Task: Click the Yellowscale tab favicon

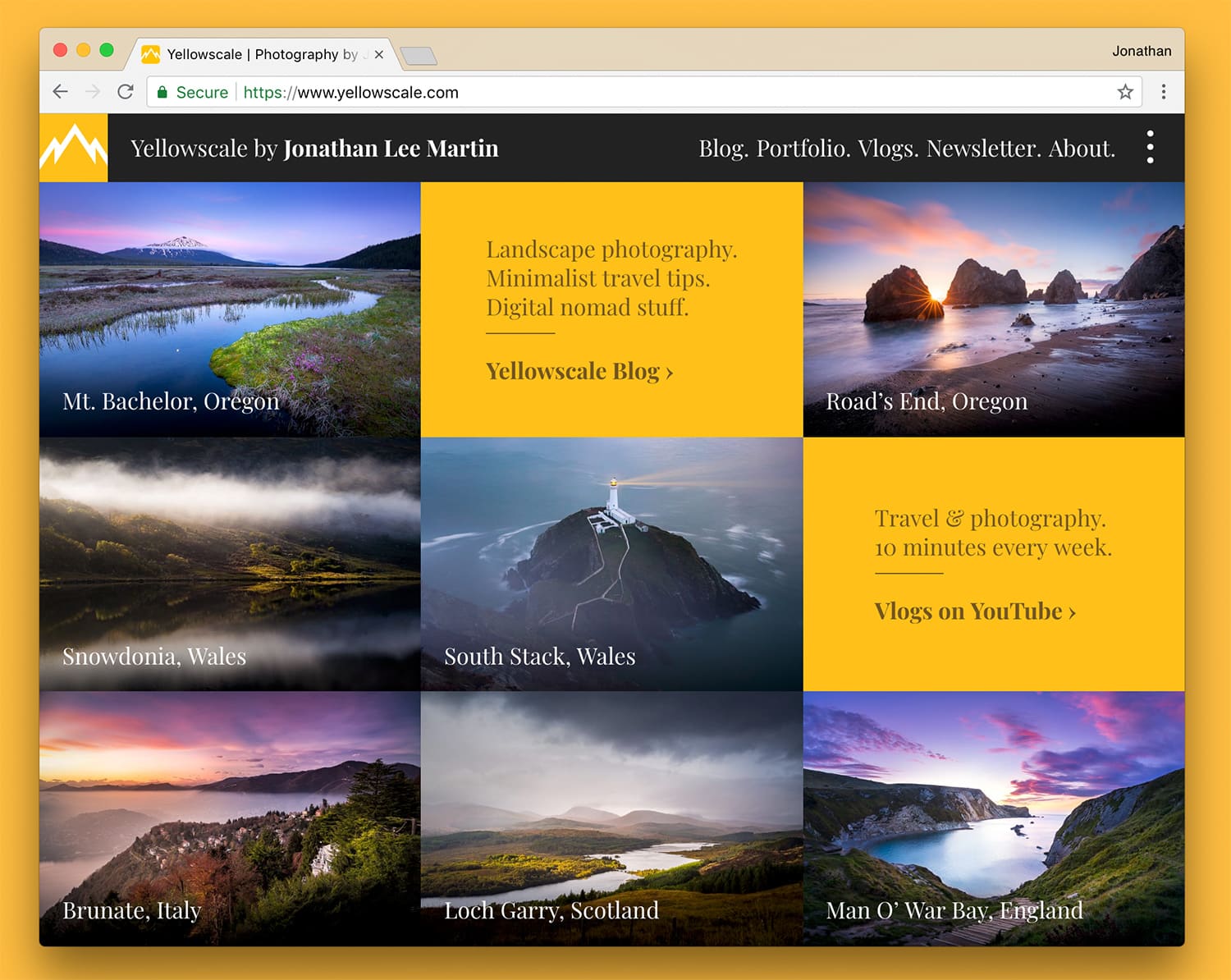Action: (150, 54)
